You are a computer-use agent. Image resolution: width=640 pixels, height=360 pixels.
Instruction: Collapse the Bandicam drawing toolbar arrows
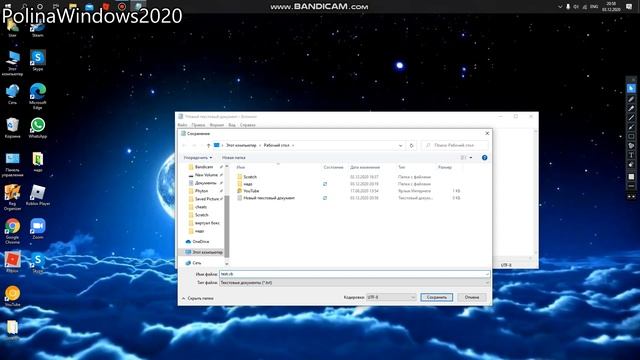(631, 196)
